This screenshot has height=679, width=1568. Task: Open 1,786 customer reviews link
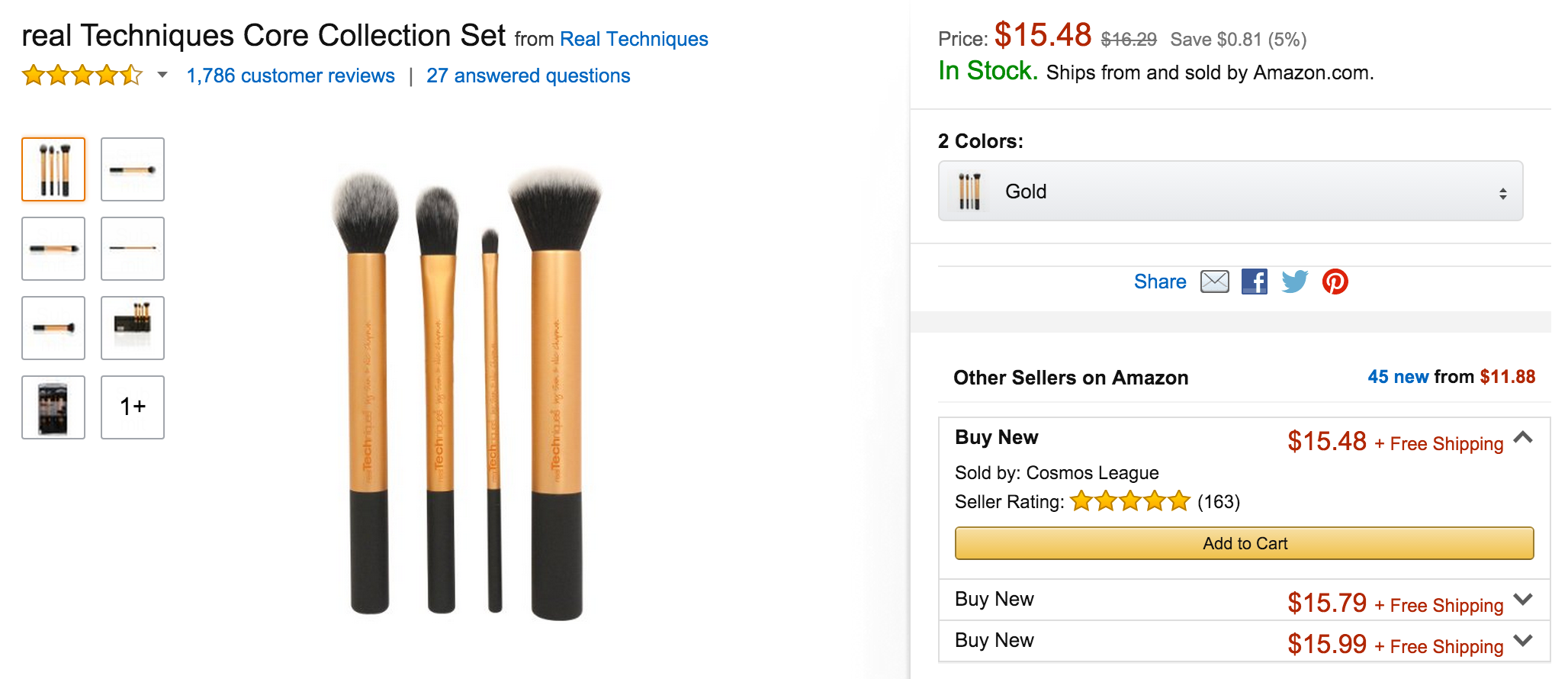point(291,76)
